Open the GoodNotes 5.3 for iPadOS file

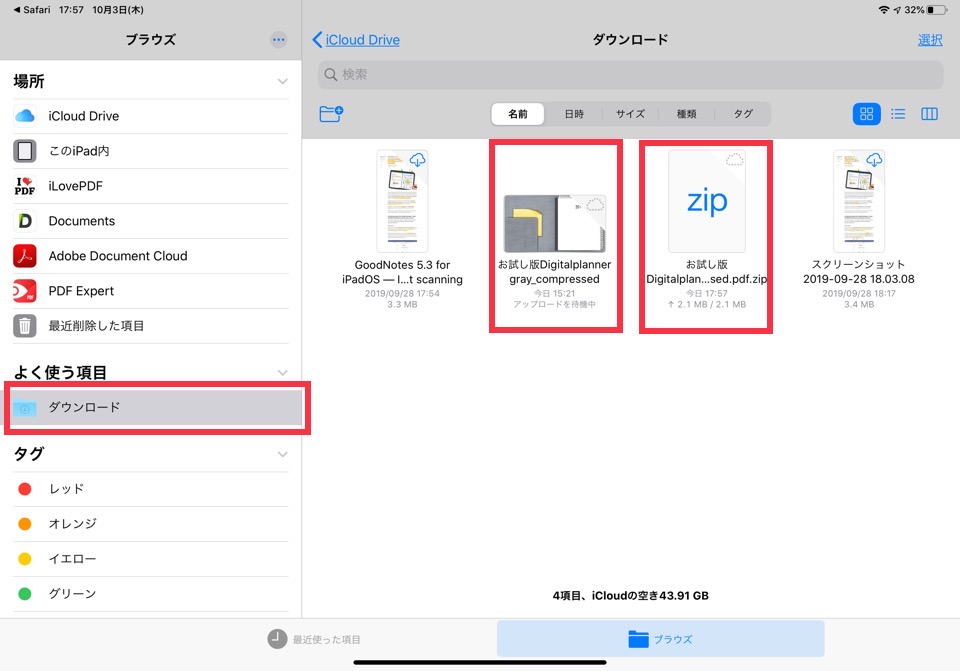pos(402,228)
